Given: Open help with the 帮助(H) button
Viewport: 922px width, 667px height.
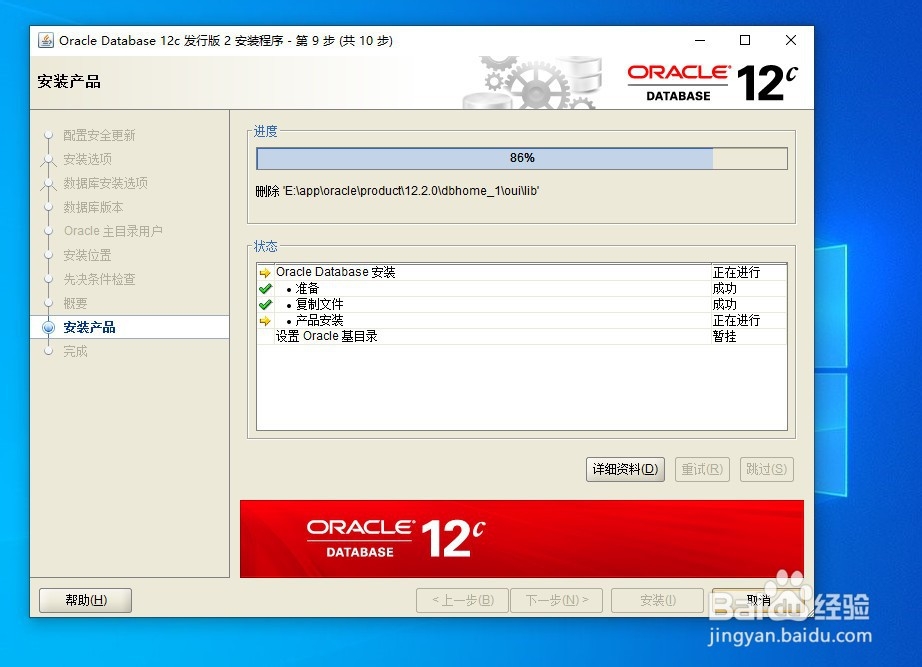Looking at the screenshot, I should pyautogui.click(x=85, y=600).
